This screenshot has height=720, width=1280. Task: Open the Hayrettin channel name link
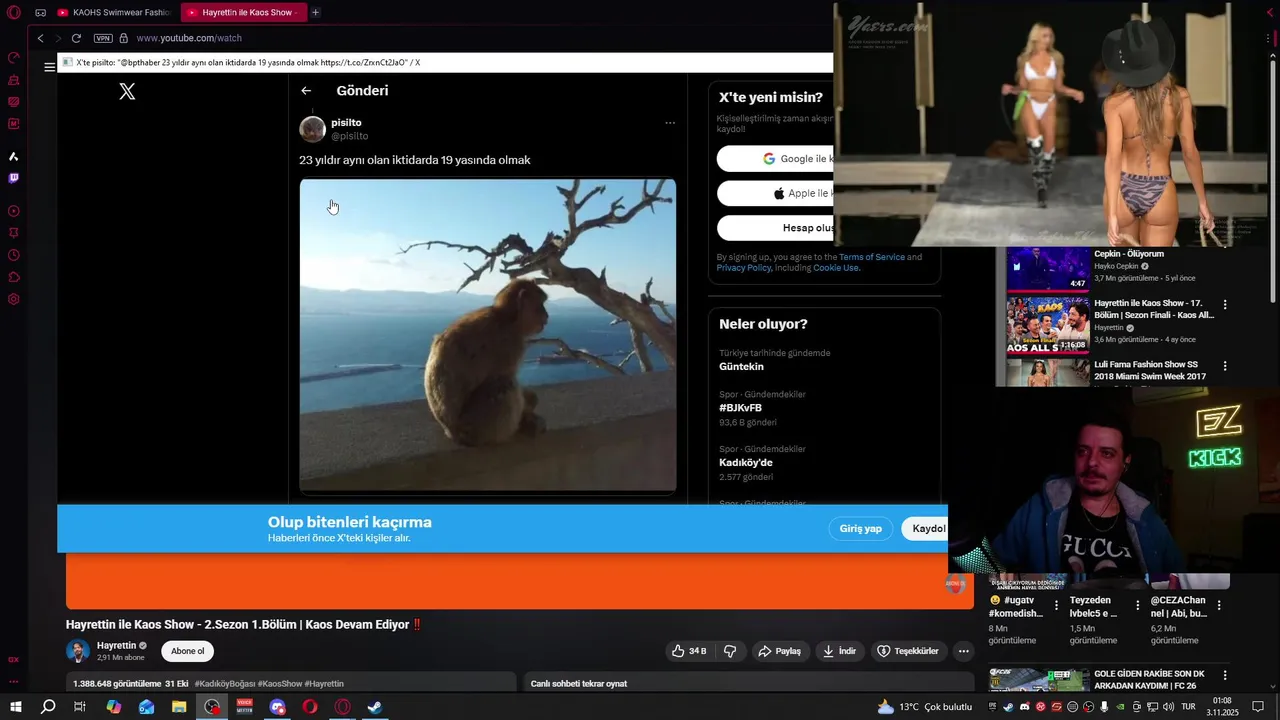click(x=117, y=645)
